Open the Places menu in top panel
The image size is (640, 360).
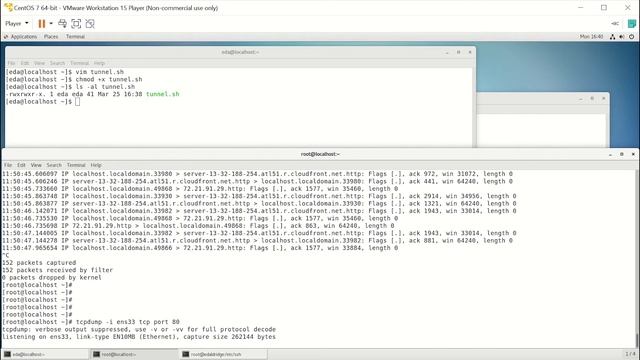[x=51, y=37]
